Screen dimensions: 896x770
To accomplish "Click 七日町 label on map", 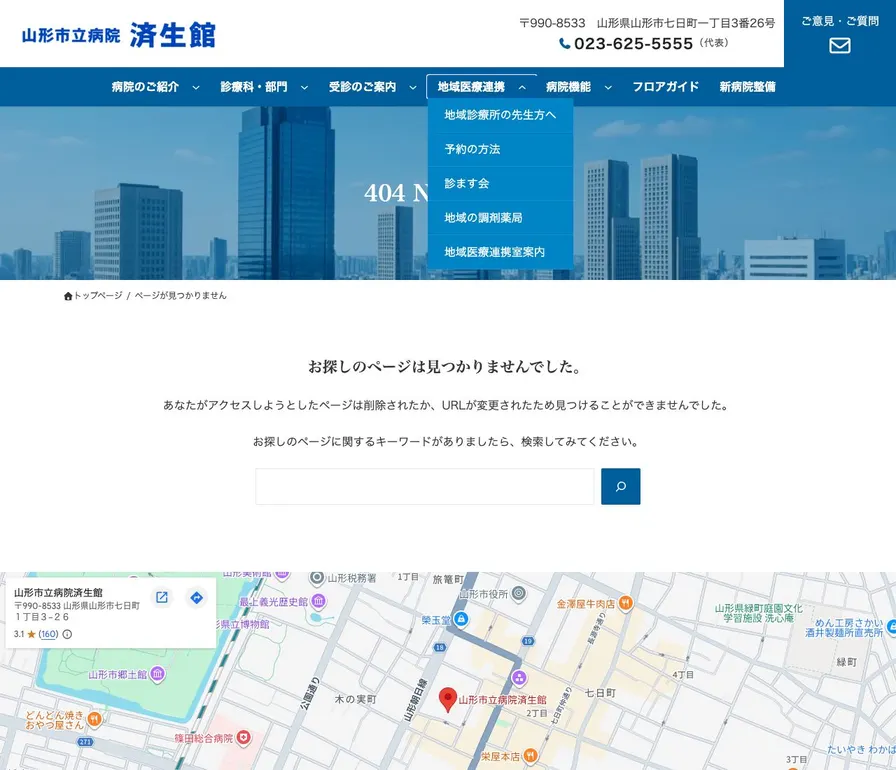I will point(600,693).
